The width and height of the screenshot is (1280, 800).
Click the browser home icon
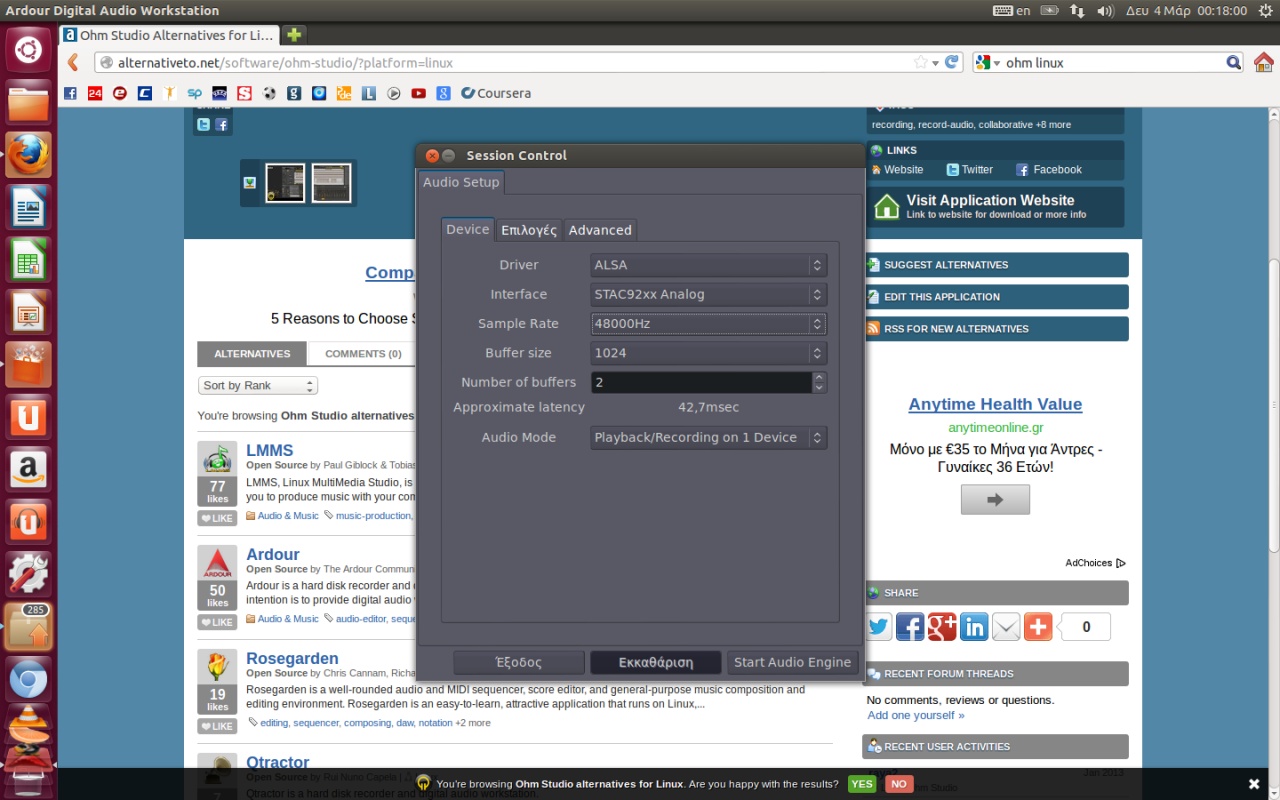1264,62
